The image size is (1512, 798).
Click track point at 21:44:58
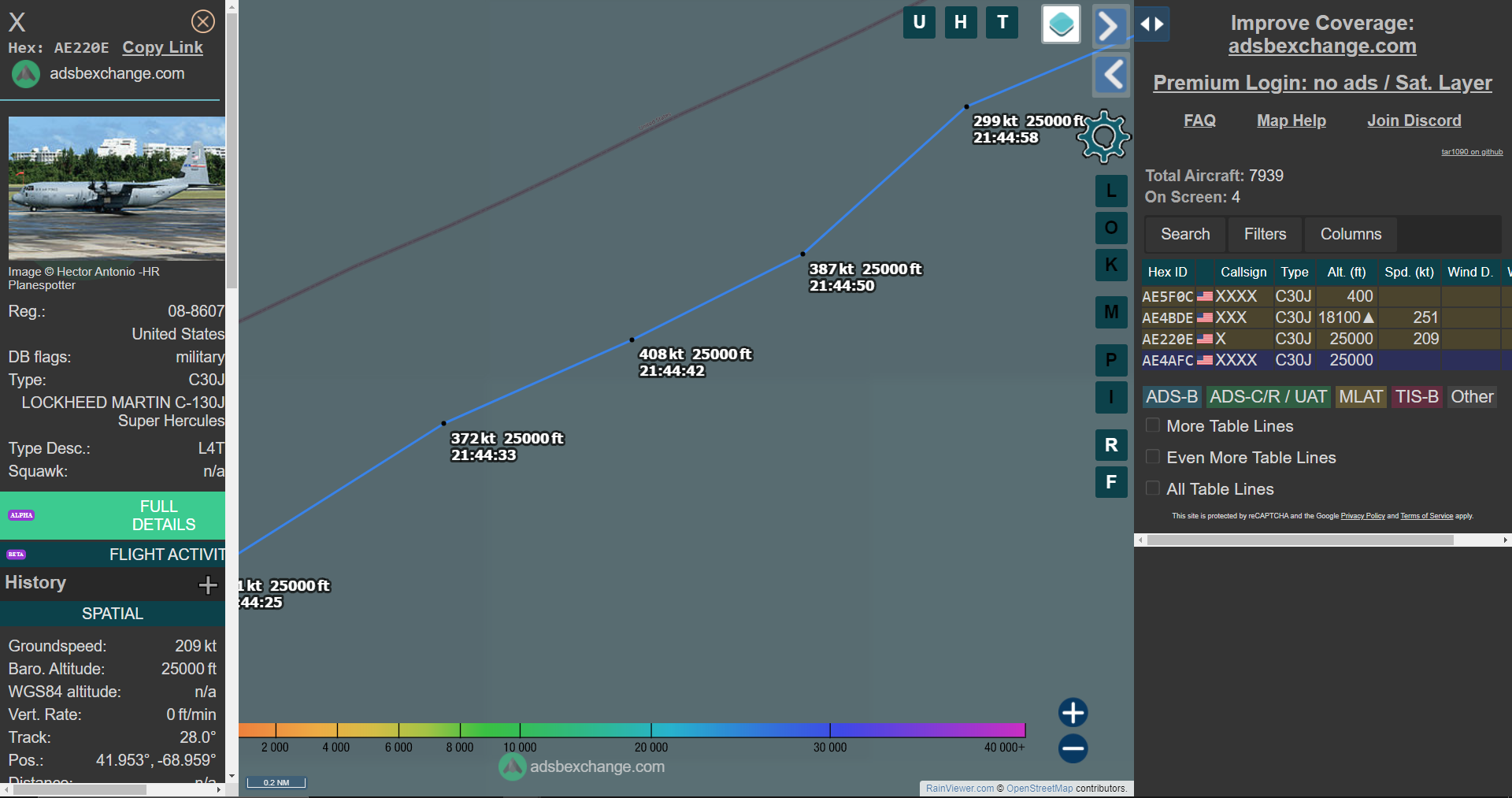(x=966, y=106)
